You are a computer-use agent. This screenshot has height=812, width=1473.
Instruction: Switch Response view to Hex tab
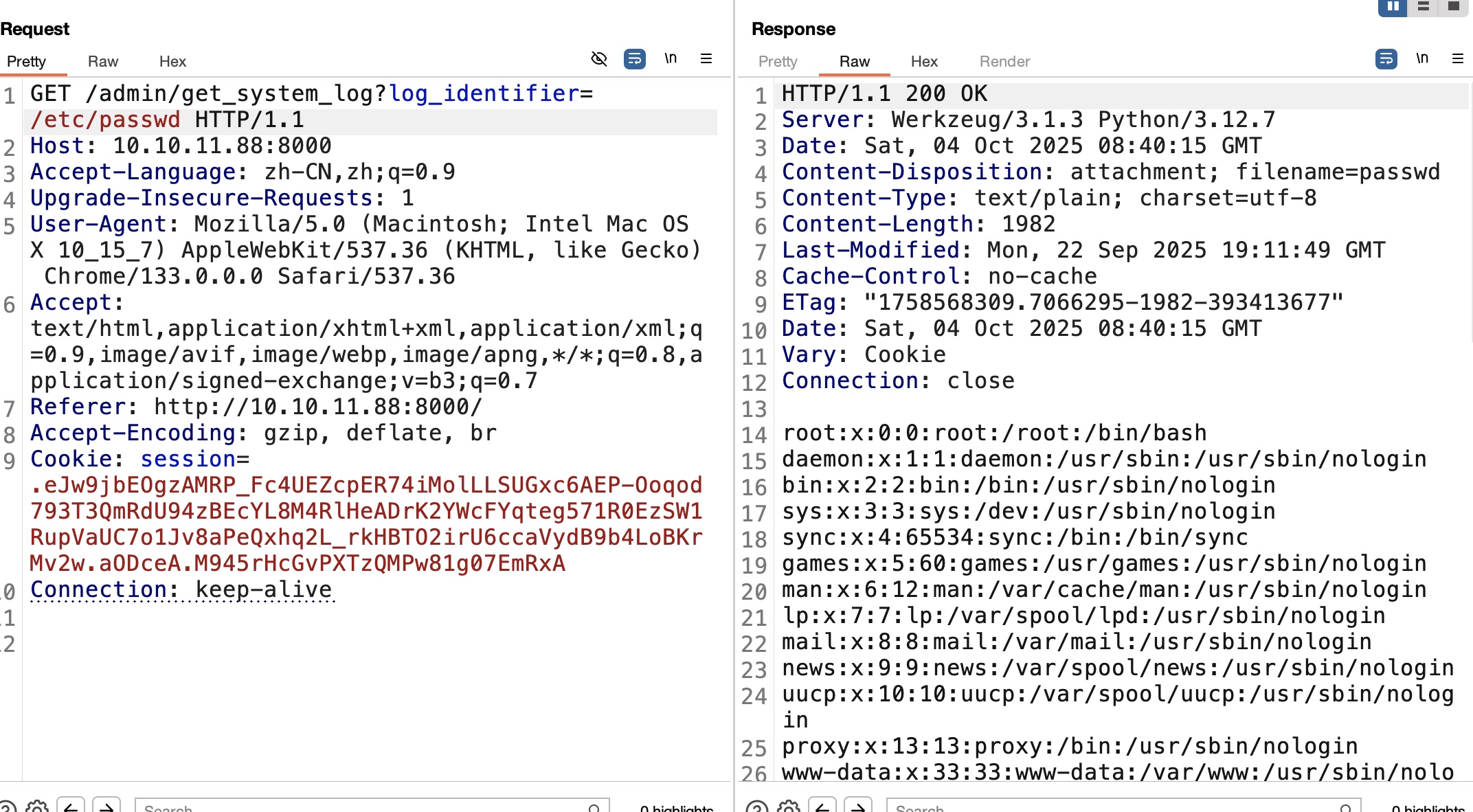(924, 62)
